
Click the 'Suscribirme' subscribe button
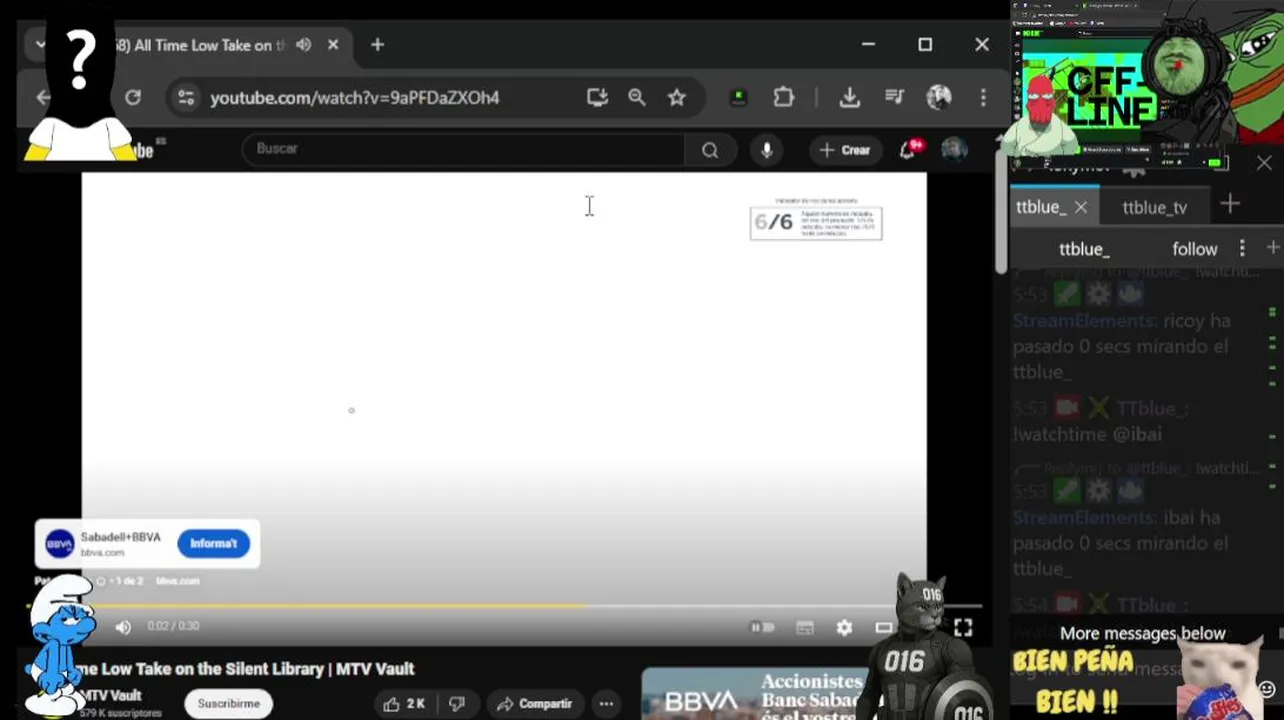pos(229,703)
